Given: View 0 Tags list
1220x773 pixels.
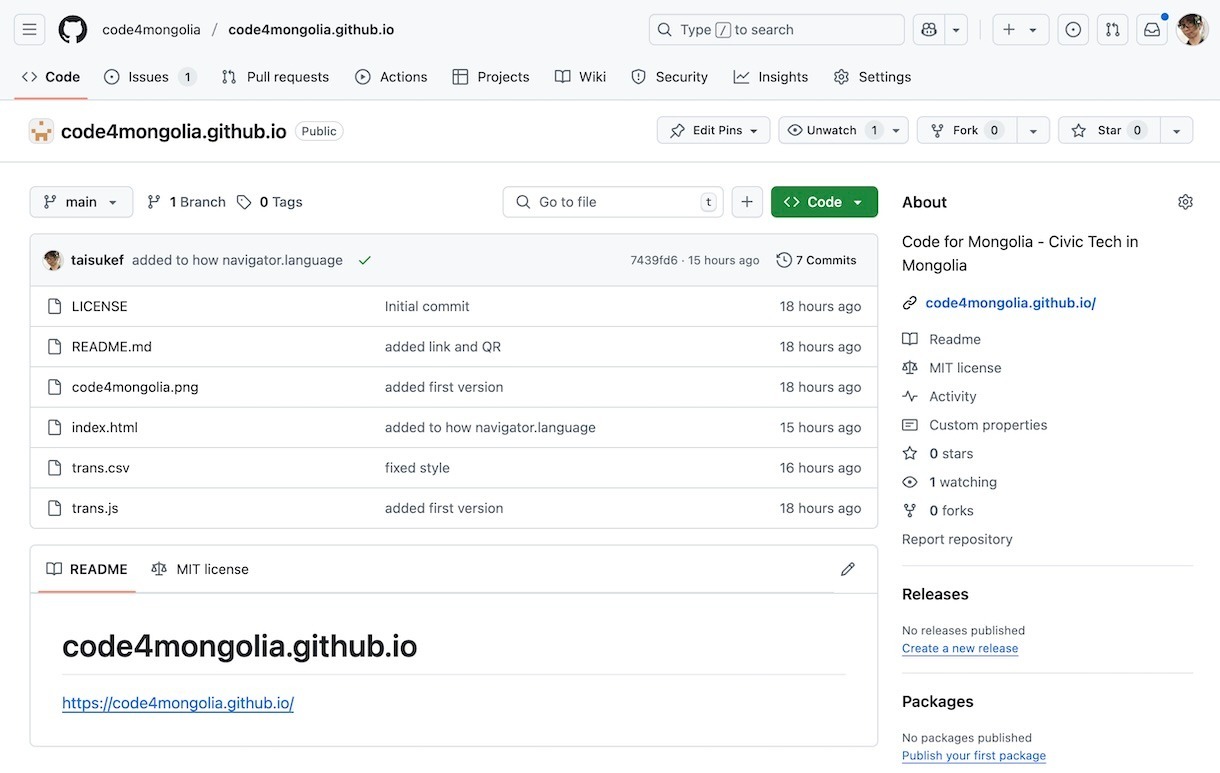Looking at the screenshot, I should pos(270,202).
